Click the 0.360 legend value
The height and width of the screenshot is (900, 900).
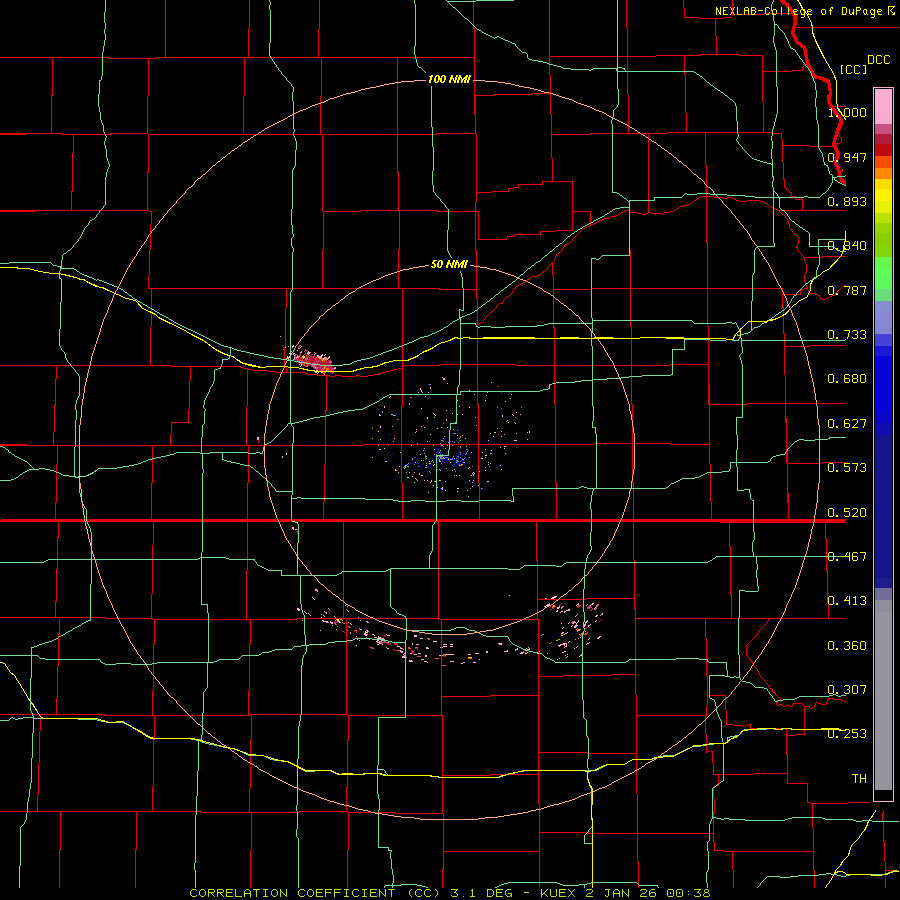(847, 646)
